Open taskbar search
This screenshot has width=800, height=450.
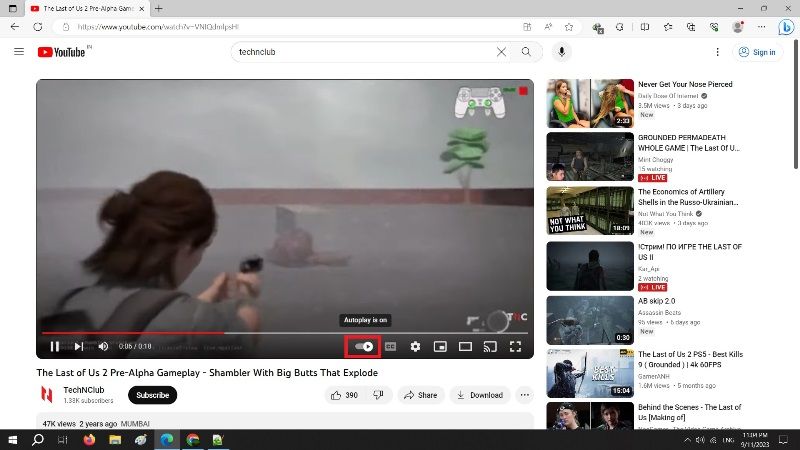tap(38, 440)
